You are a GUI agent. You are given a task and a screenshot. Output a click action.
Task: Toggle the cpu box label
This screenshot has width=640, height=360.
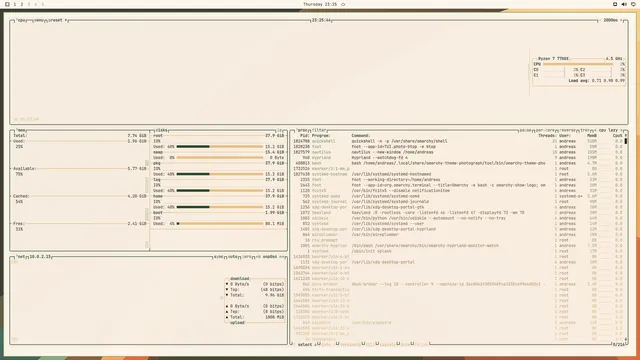coord(21,20)
